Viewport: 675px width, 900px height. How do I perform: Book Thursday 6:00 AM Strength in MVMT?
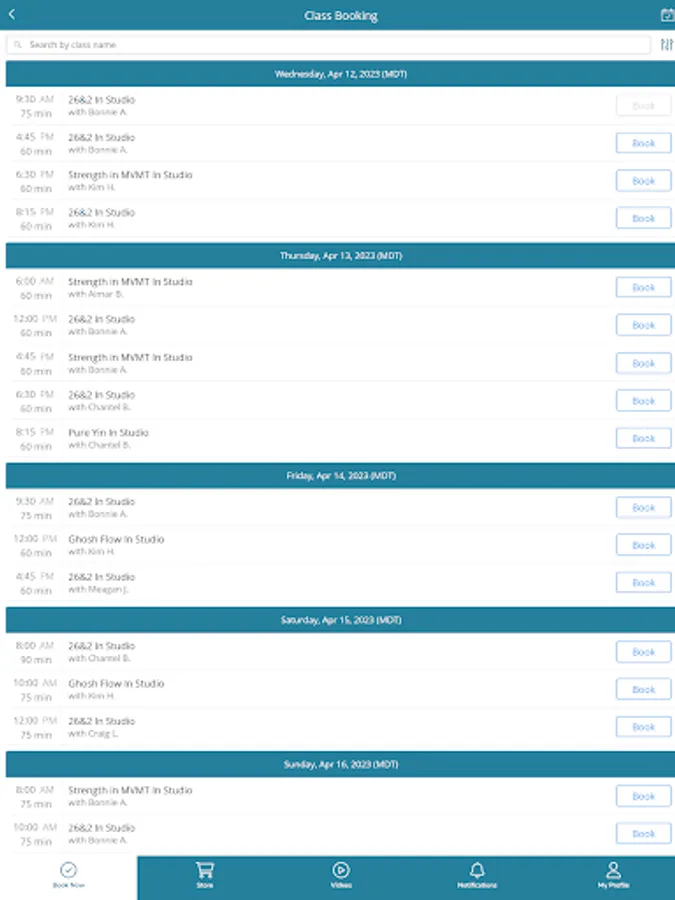(x=643, y=288)
